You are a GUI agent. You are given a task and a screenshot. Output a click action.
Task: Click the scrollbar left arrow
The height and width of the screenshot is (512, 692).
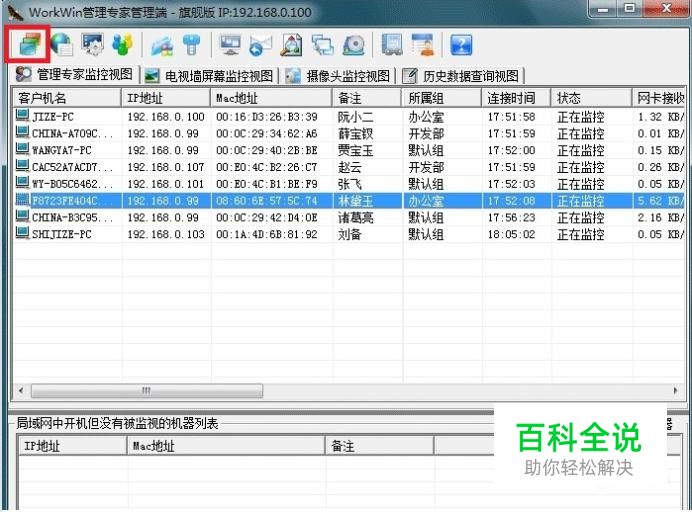[x=21, y=391]
